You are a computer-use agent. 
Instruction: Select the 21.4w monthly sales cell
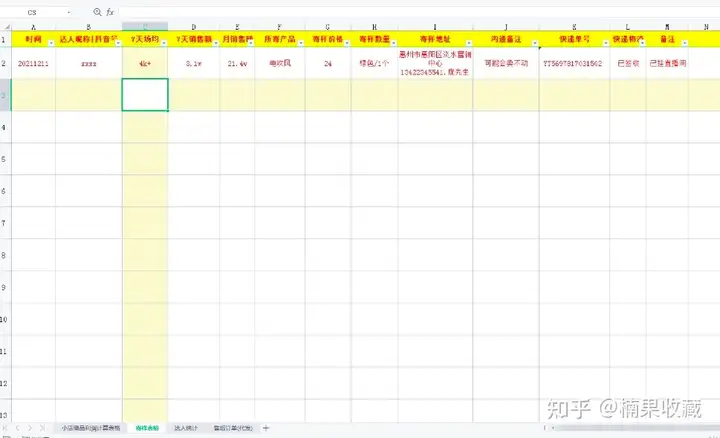tap(237, 63)
